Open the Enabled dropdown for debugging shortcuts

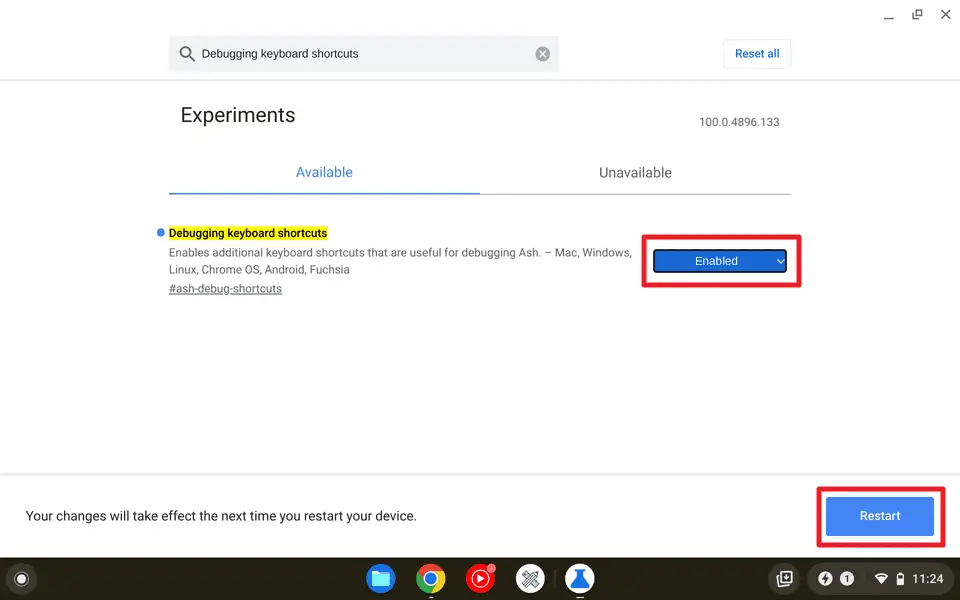(716, 260)
